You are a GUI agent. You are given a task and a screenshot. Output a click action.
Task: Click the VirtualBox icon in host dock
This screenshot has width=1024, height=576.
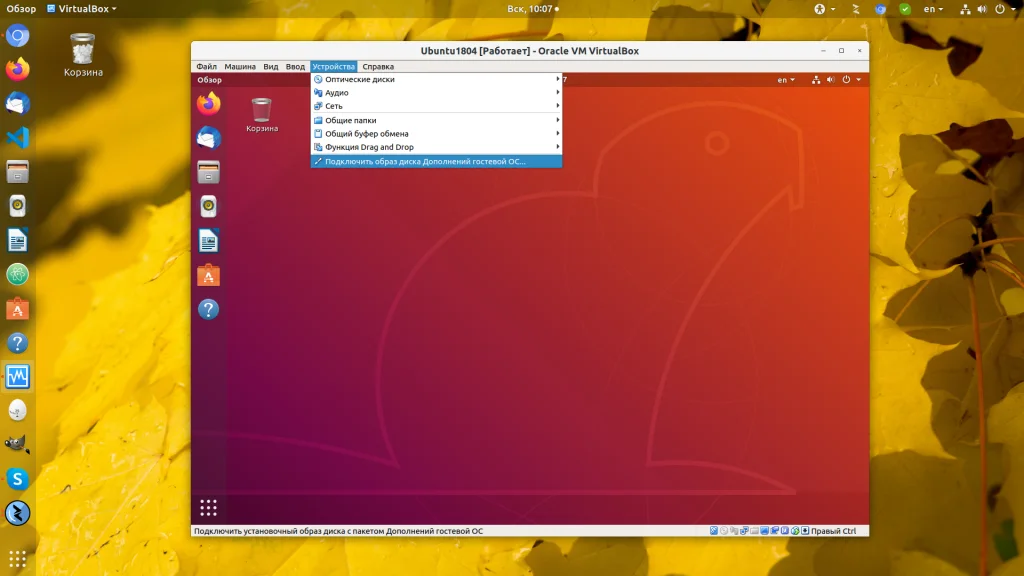click(x=18, y=377)
